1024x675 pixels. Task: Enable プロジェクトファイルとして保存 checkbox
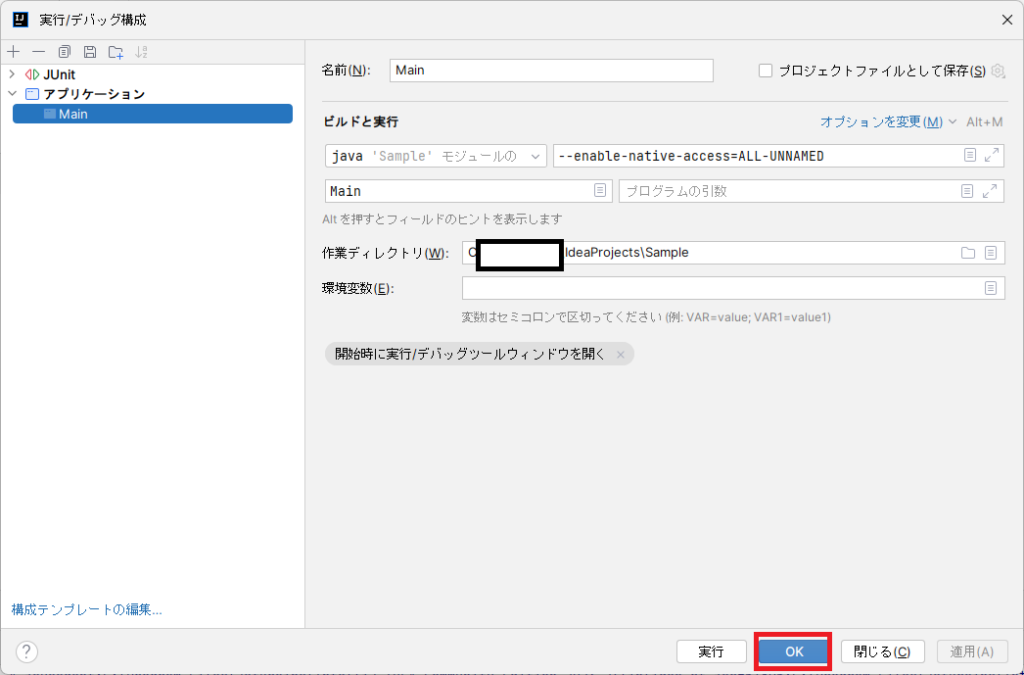764,70
